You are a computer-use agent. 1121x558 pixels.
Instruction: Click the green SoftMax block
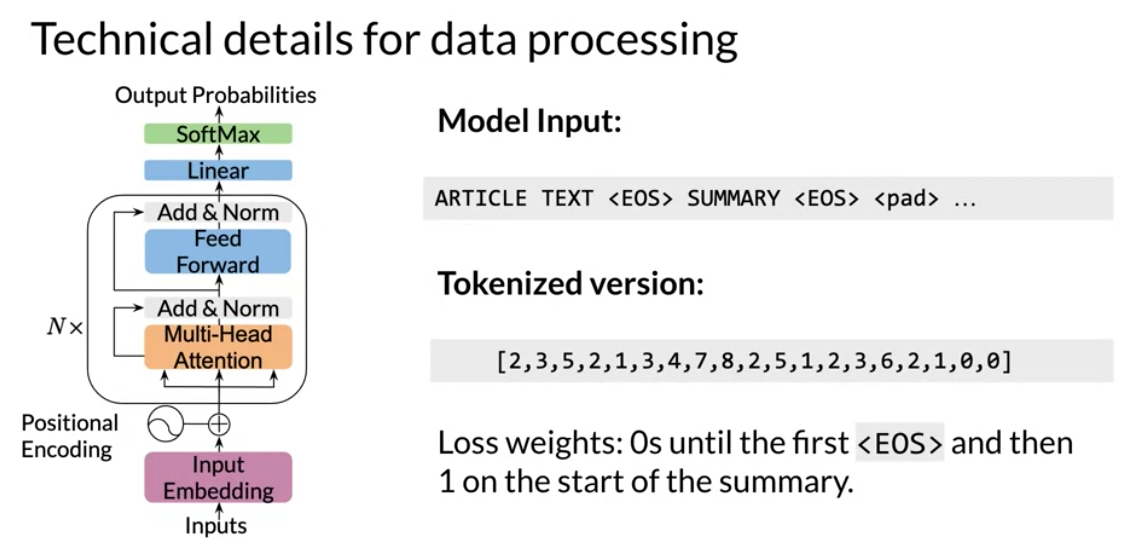(218, 134)
